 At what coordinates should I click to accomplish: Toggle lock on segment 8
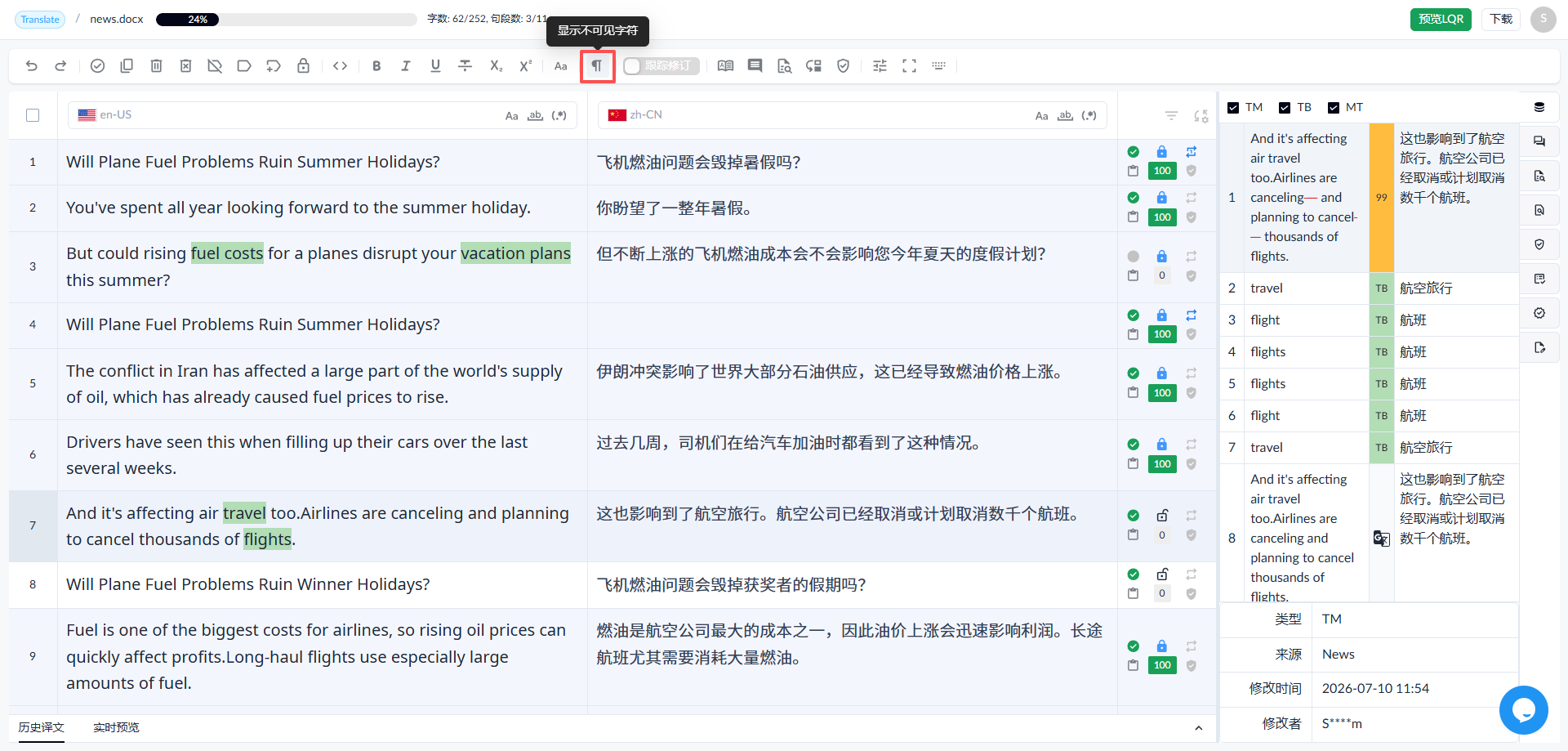pos(1162,574)
